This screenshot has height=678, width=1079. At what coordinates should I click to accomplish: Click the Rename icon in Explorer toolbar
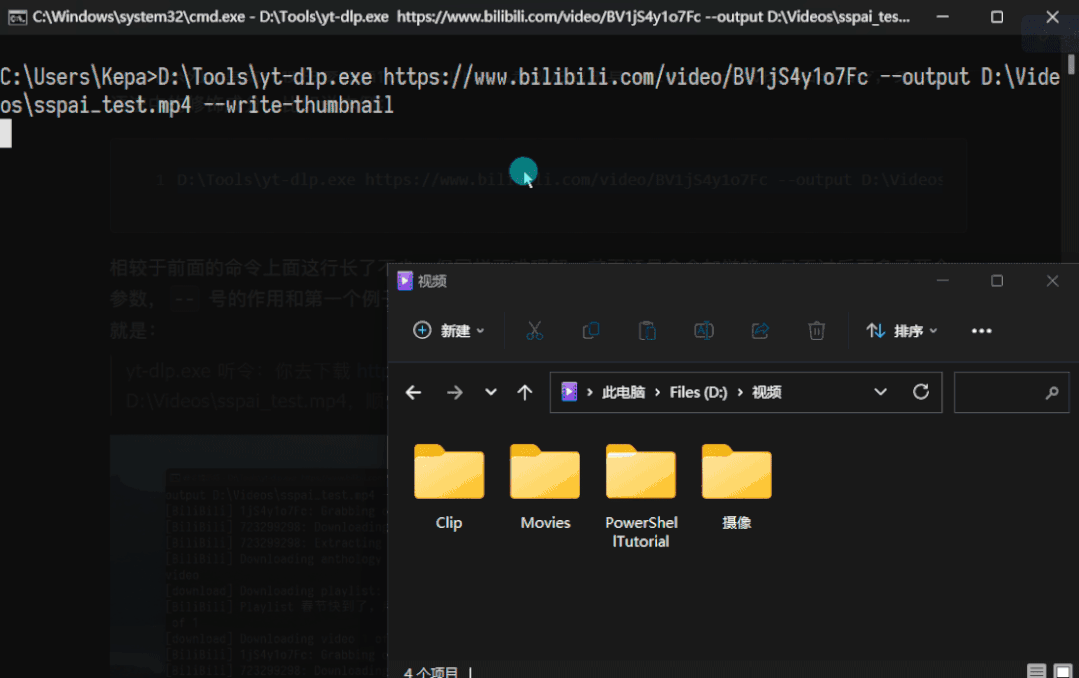coord(703,331)
